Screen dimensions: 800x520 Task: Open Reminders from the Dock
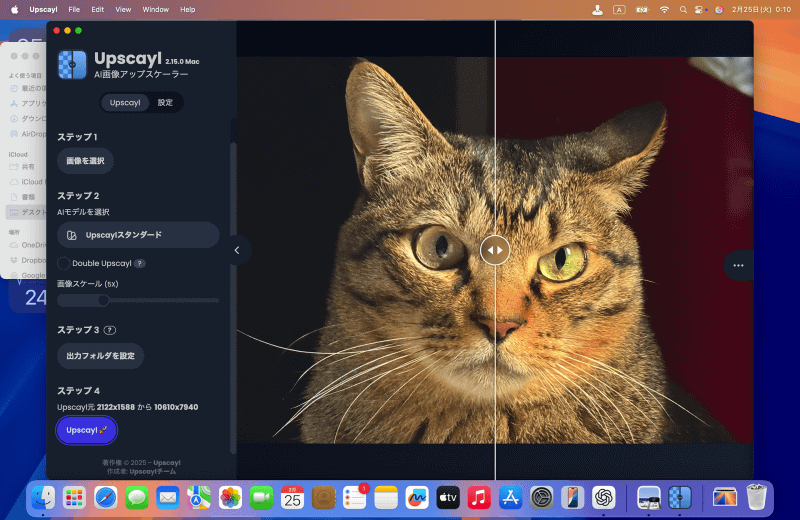(355, 498)
